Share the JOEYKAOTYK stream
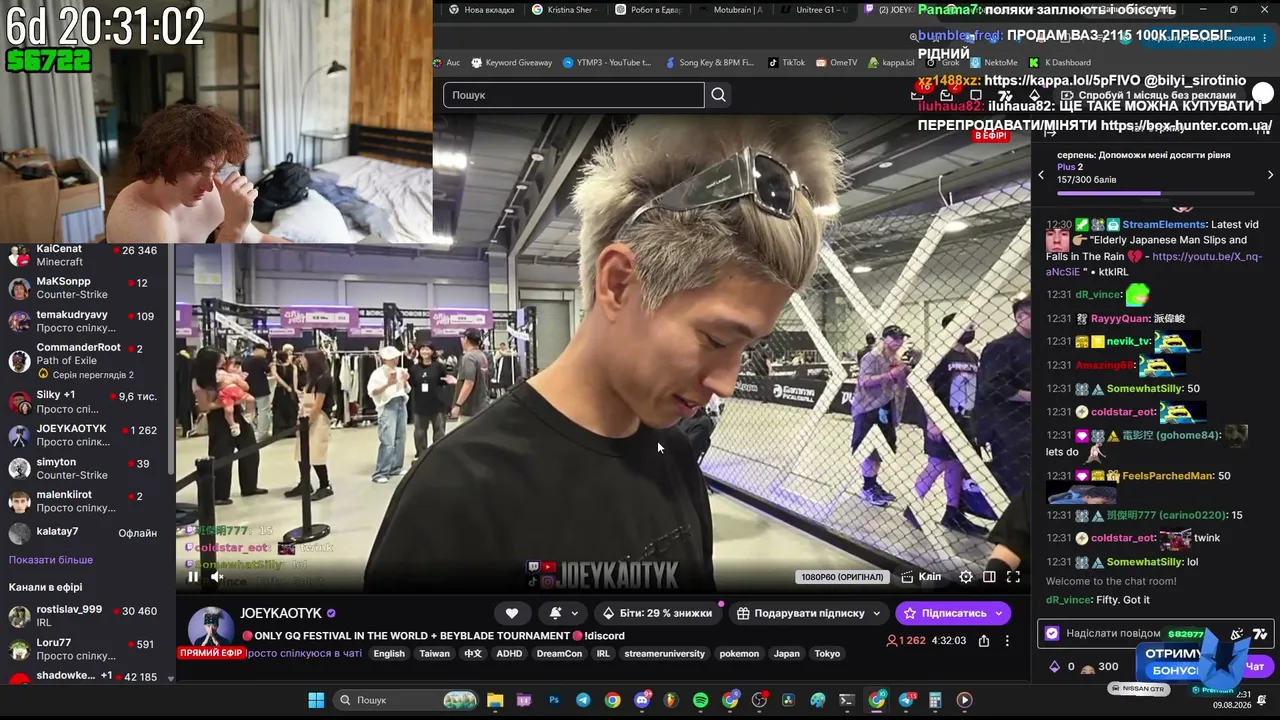 coord(984,641)
